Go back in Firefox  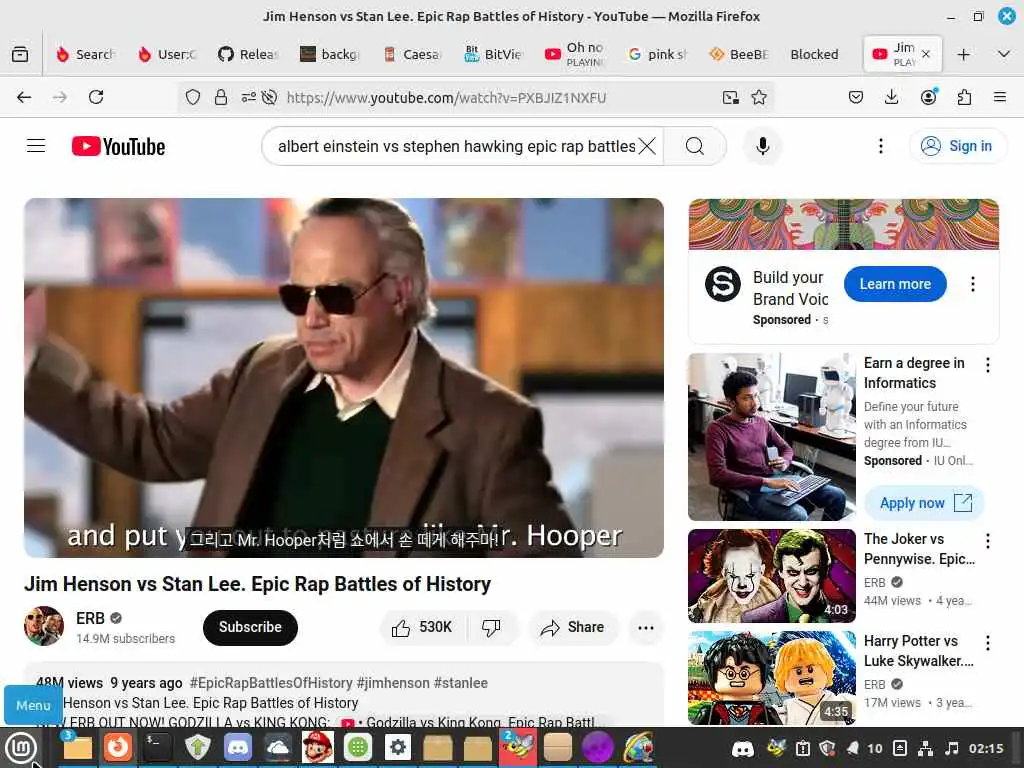(x=24, y=97)
